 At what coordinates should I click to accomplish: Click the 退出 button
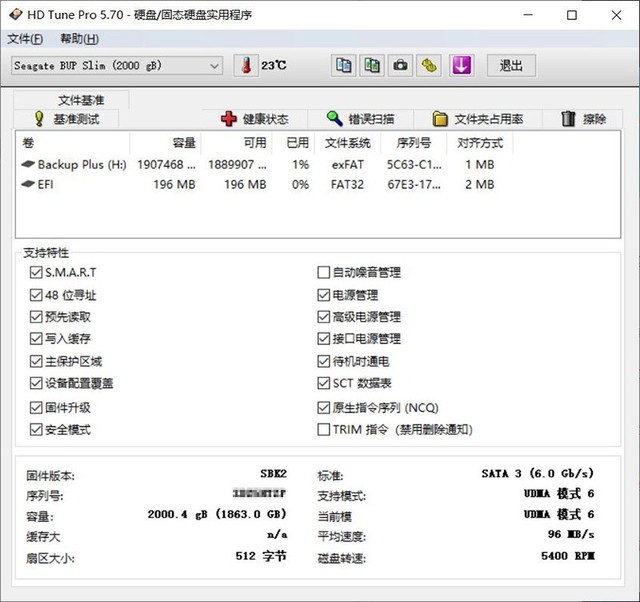pos(511,65)
